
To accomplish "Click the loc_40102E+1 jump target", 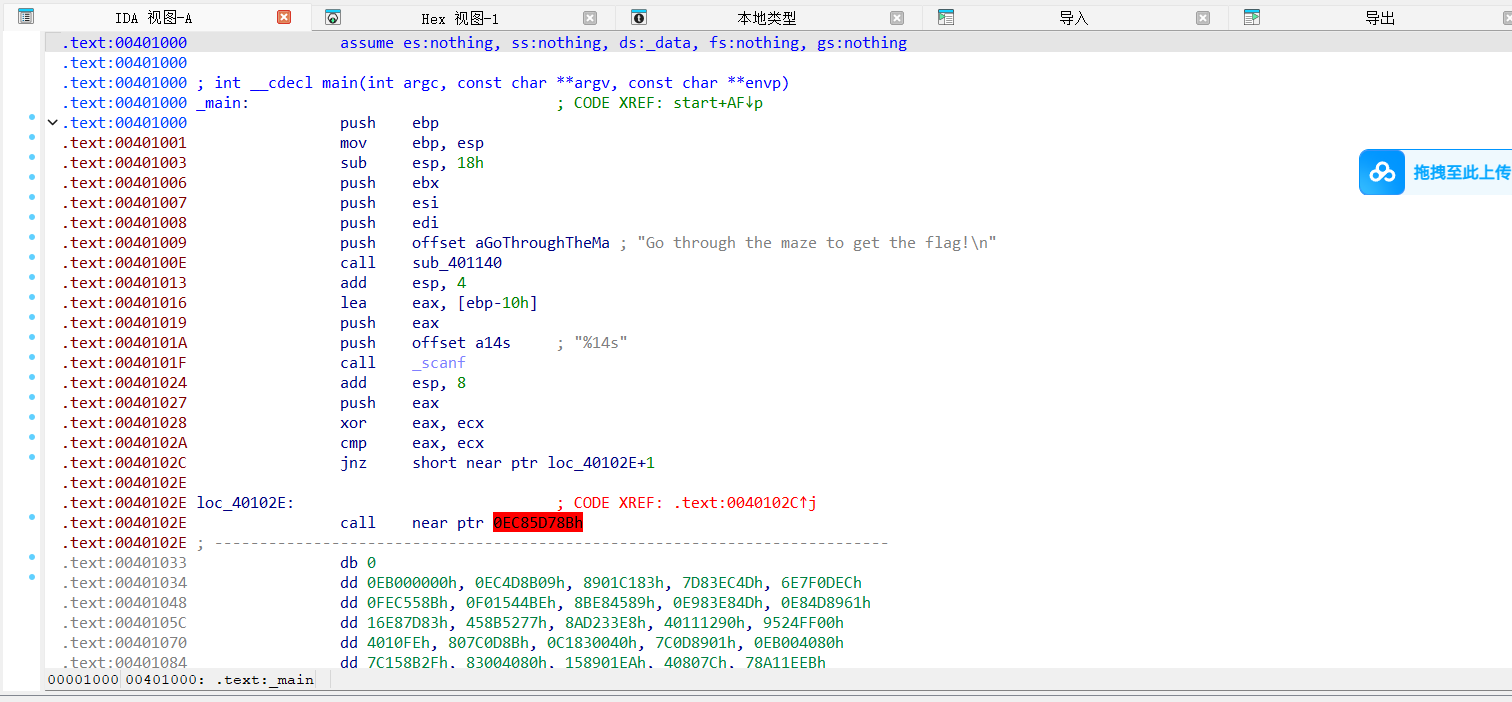I will (x=601, y=463).
